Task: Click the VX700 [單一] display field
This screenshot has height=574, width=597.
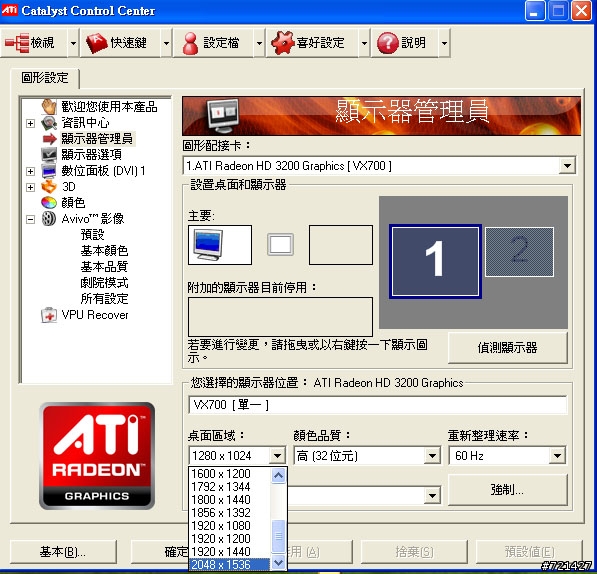Action: 377,405
